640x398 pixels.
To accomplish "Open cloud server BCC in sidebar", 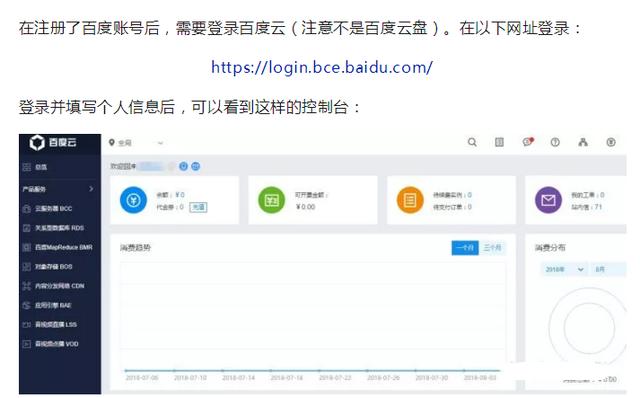I will coord(53,209).
